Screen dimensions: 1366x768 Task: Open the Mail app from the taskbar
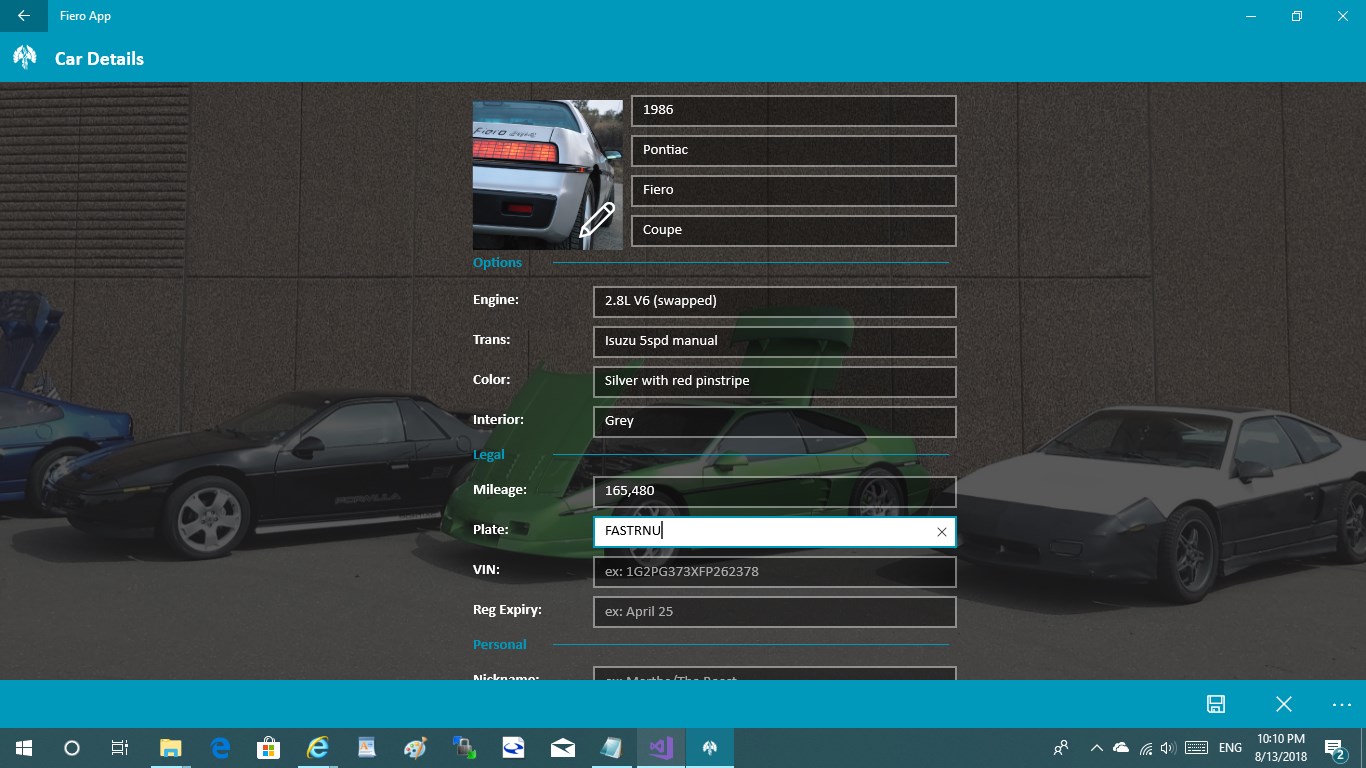(x=563, y=748)
